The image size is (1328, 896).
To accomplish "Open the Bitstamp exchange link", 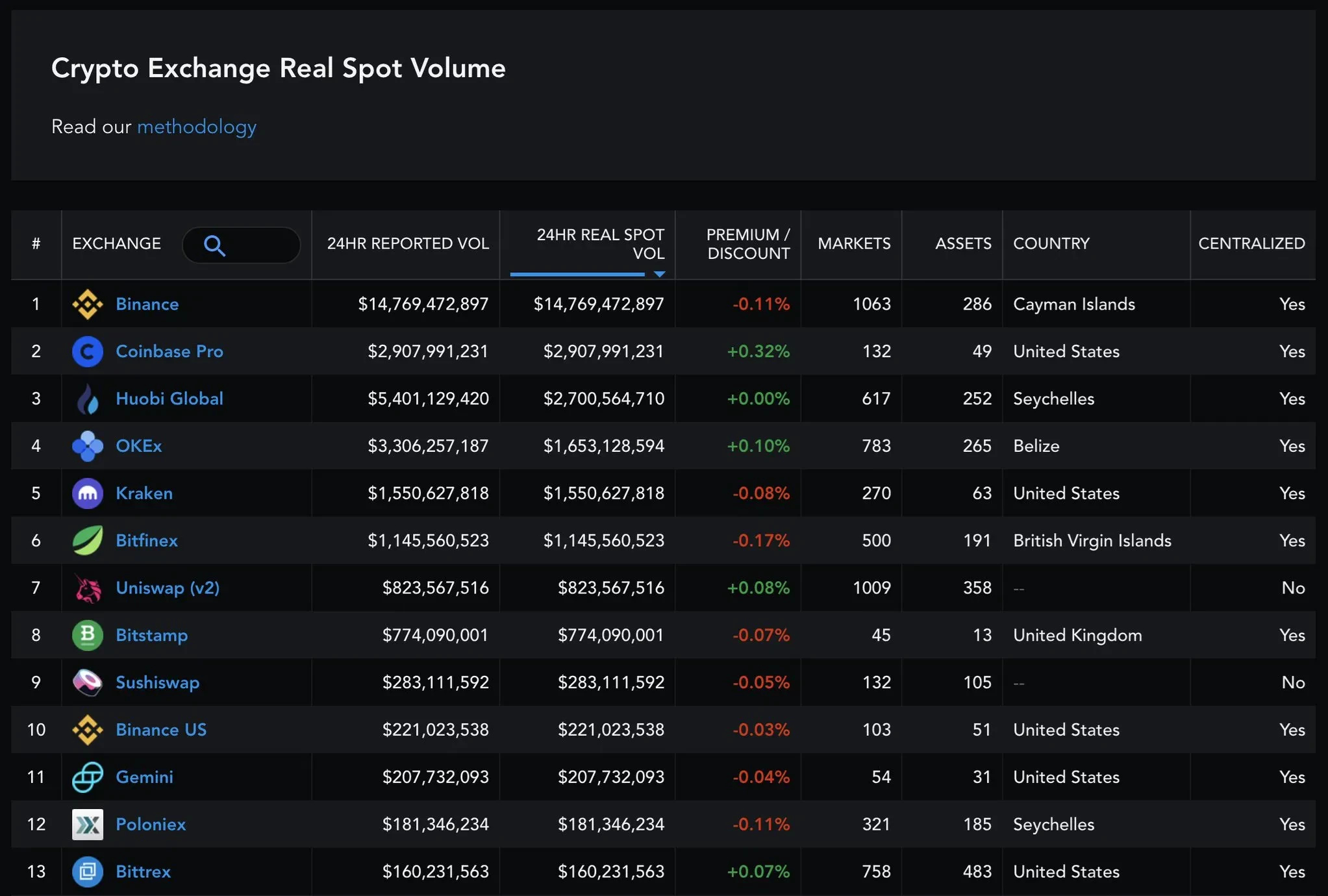I will click(152, 635).
